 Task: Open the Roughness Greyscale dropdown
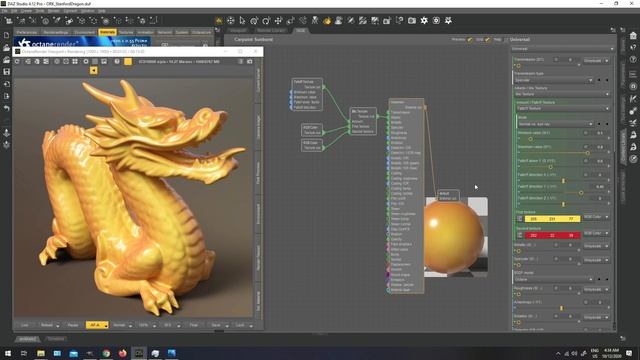[596, 290]
